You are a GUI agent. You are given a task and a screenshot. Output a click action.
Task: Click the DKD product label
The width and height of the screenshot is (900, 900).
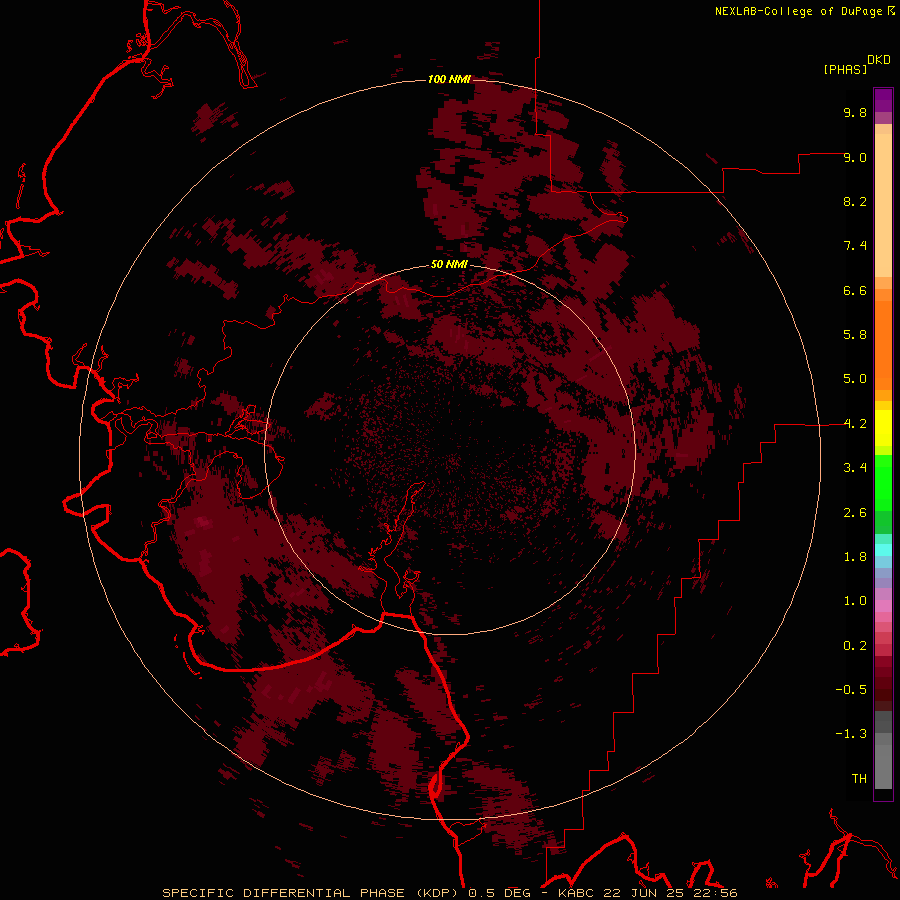879,60
